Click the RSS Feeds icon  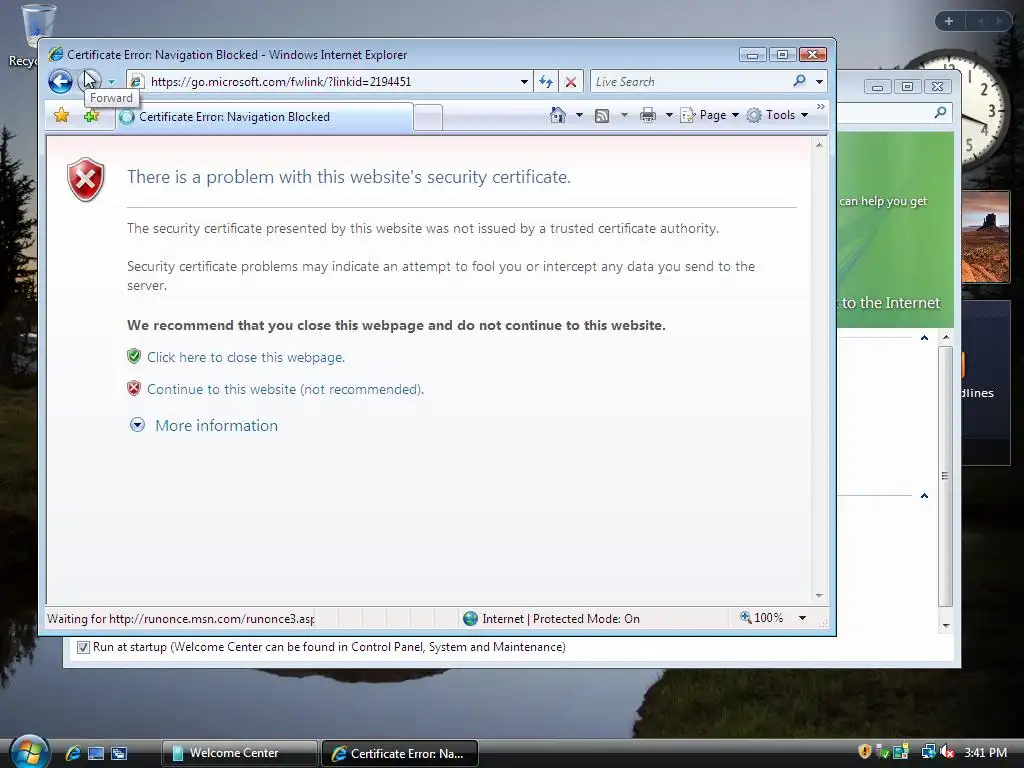pyautogui.click(x=601, y=116)
